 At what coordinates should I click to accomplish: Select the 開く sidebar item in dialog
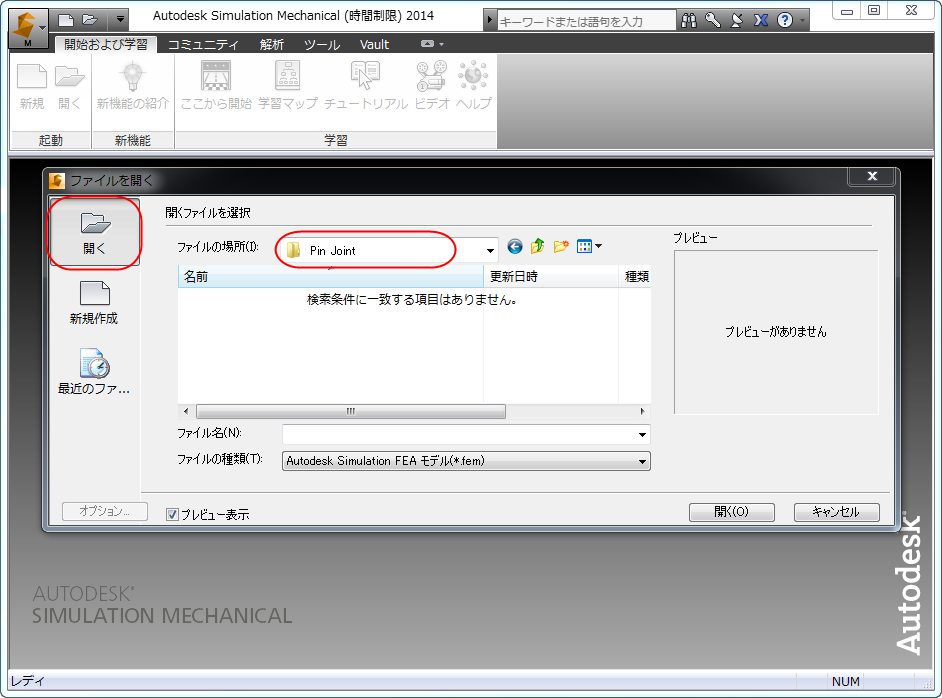[x=95, y=233]
